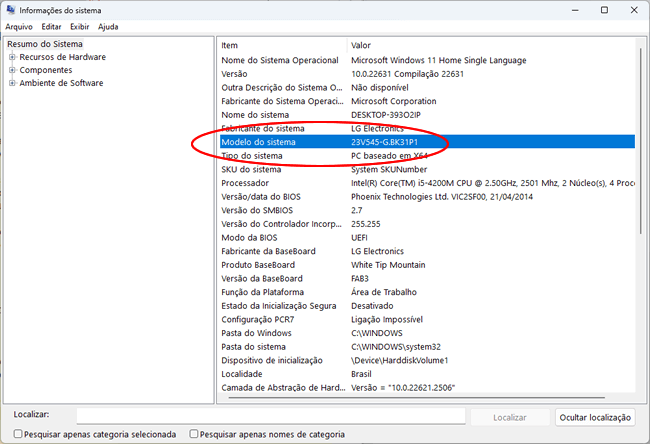Enable Pesquisar apenas categoria selecionada checkbox
Screen dimensions: 650x444
tap(18, 434)
